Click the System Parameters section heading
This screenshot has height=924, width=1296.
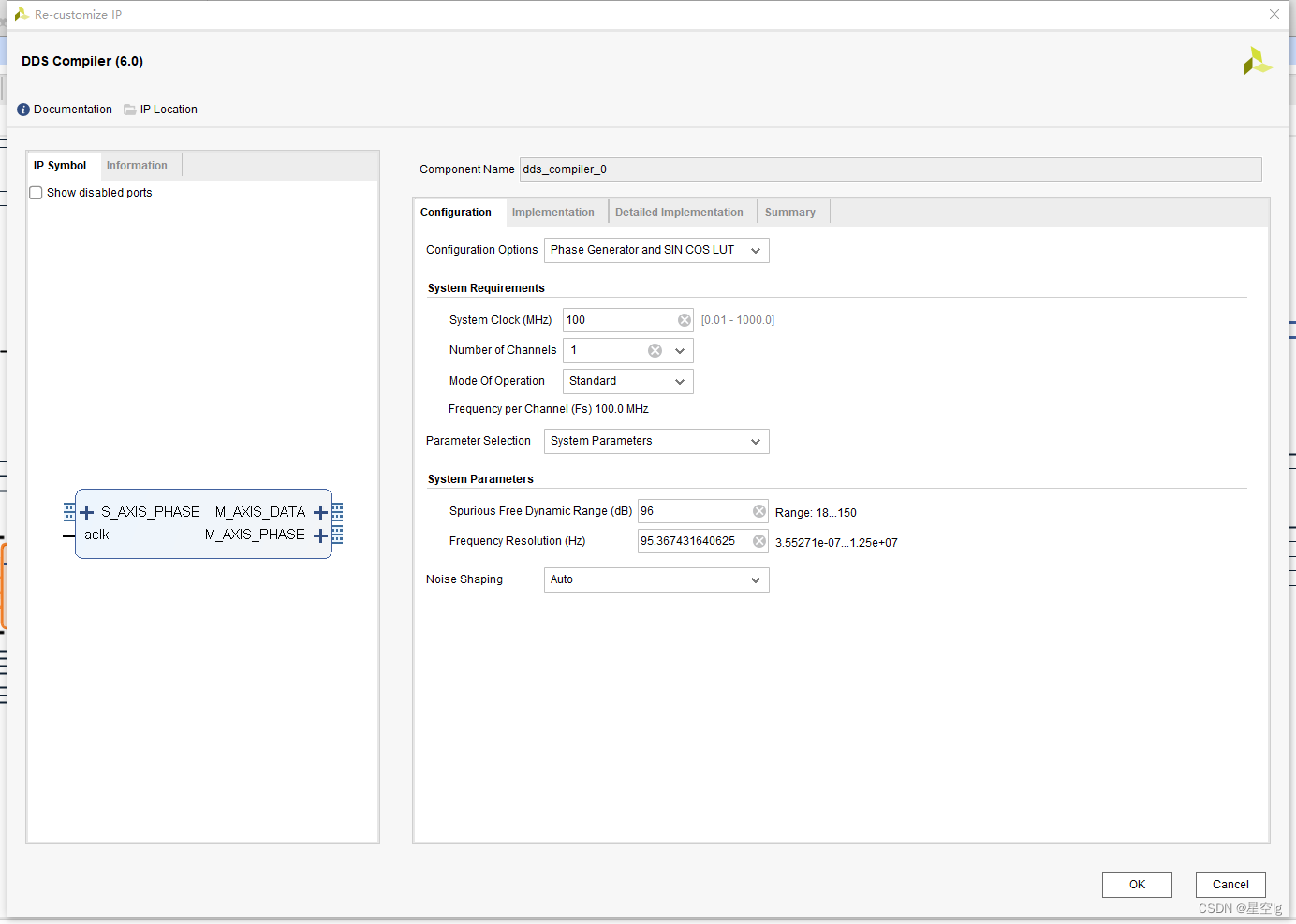click(x=480, y=479)
